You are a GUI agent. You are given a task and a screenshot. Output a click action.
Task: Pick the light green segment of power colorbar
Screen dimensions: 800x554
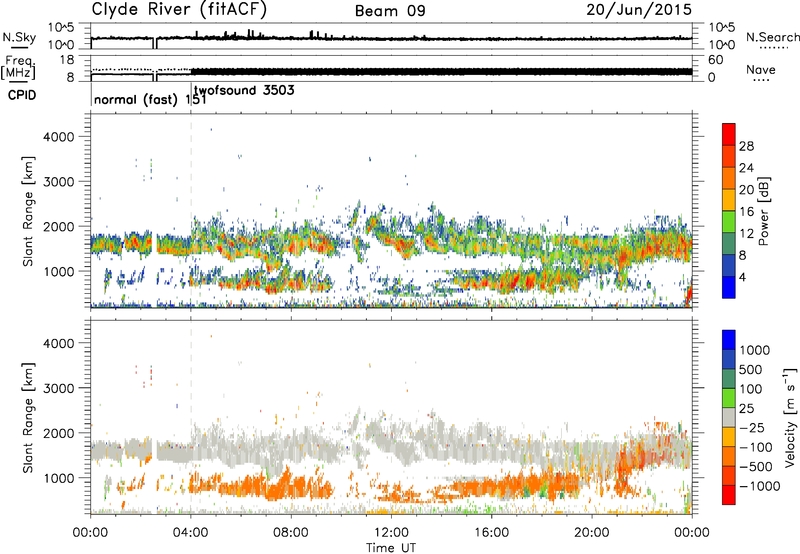729,221
